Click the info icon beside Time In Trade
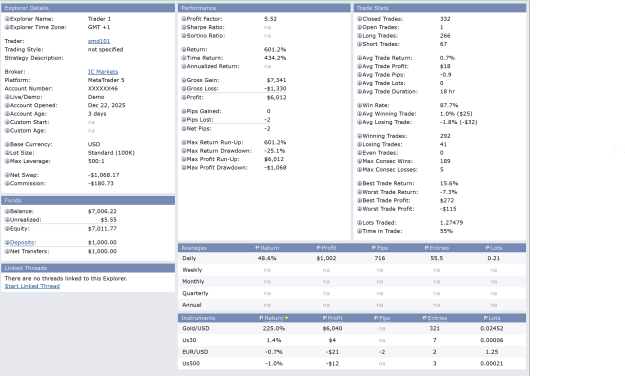 [360, 231]
